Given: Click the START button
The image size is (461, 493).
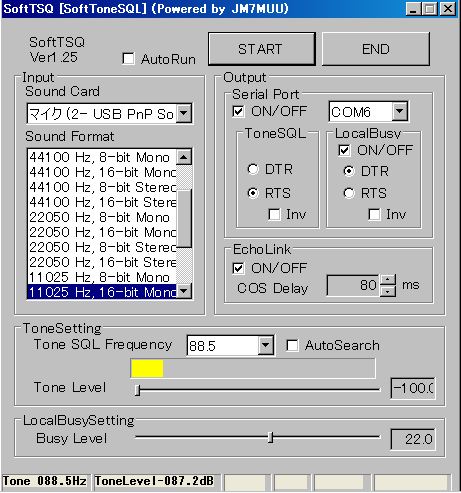Looking at the screenshot, I should (262, 49).
